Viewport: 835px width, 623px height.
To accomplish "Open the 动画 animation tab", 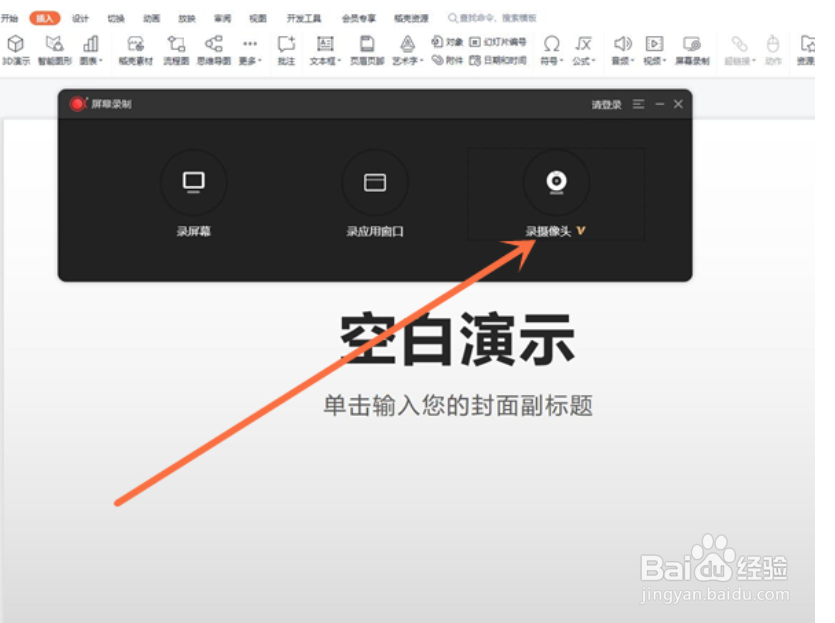I will [x=151, y=18].
